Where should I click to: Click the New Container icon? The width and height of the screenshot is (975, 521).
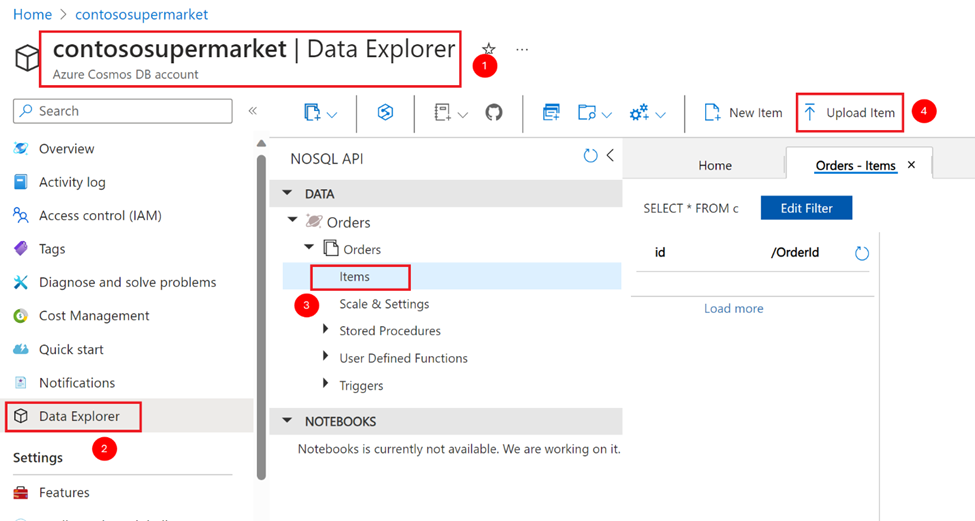point(312,113)
